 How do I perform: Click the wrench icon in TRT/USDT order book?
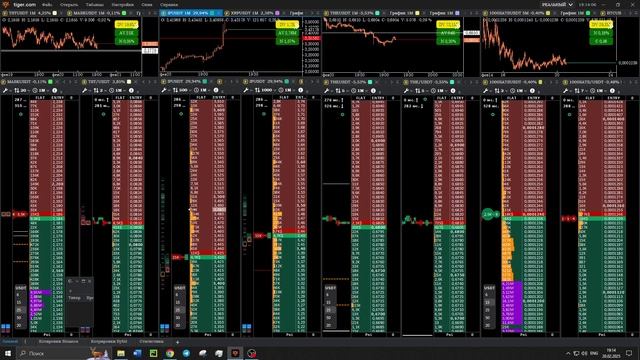[85, 90]
